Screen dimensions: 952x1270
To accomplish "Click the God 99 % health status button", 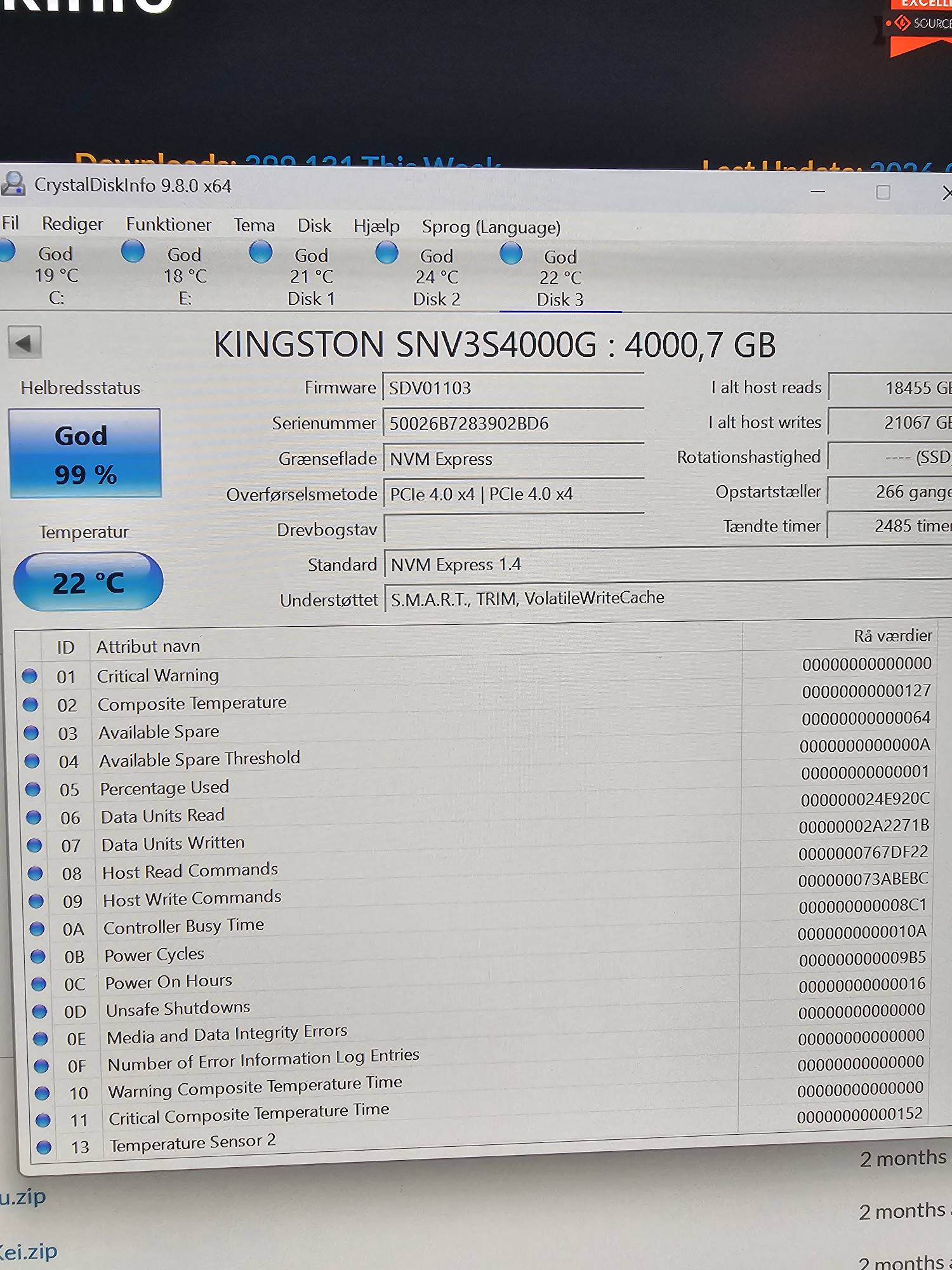I will pyautogui.click(x=85, y=453).
